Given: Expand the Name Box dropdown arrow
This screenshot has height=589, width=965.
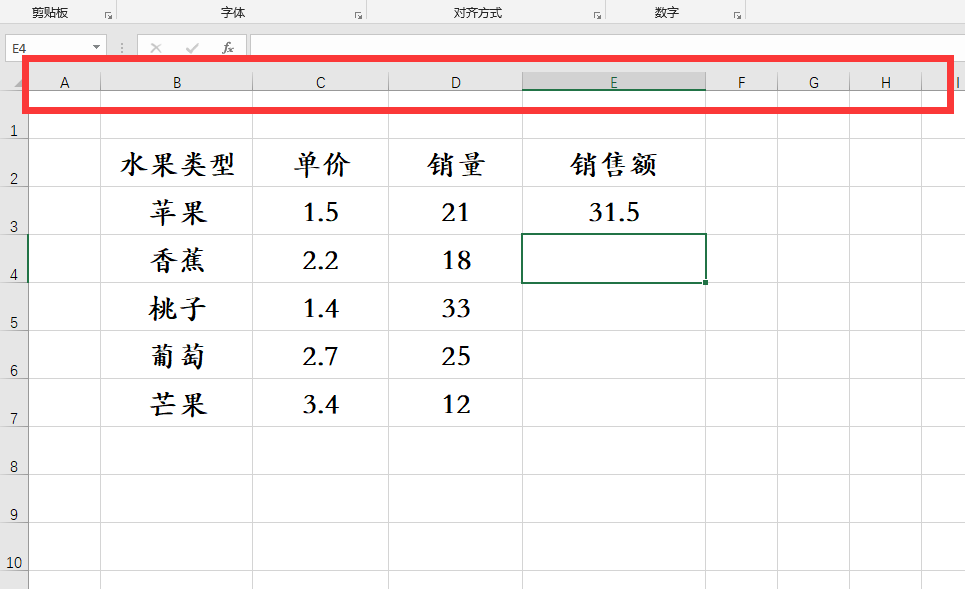Looking at the screenshot, I should click(x=96, y=47).
